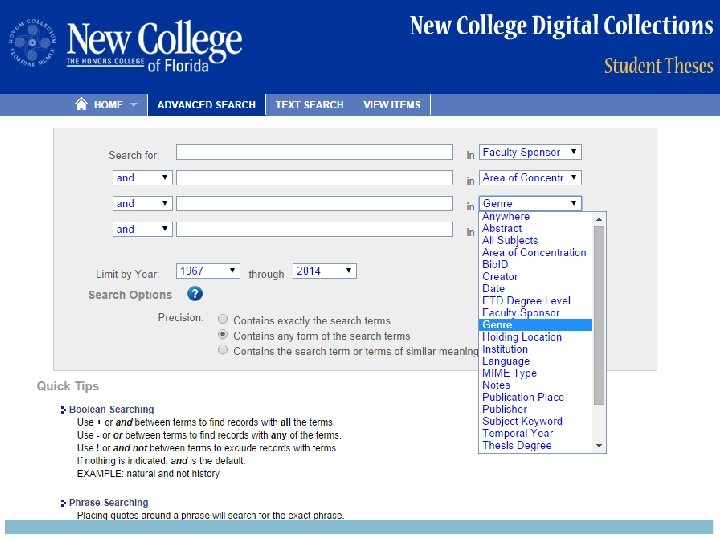The height and width of the screenshot is (540, 720).
Task: Click New College of Florida logo text
Action: [x=154, y=46]
